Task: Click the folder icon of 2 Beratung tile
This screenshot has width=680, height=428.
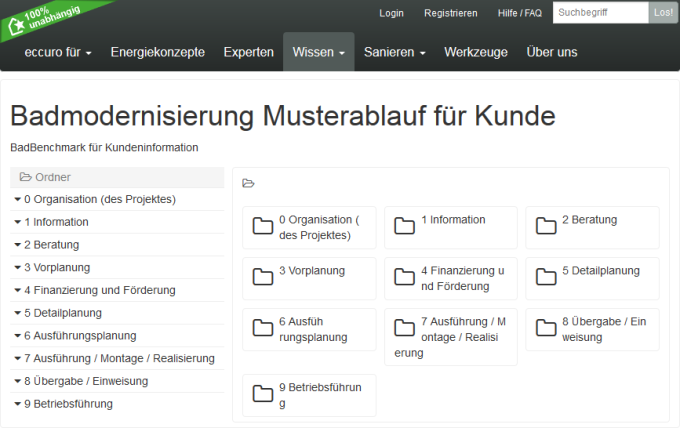Action: 545,226
